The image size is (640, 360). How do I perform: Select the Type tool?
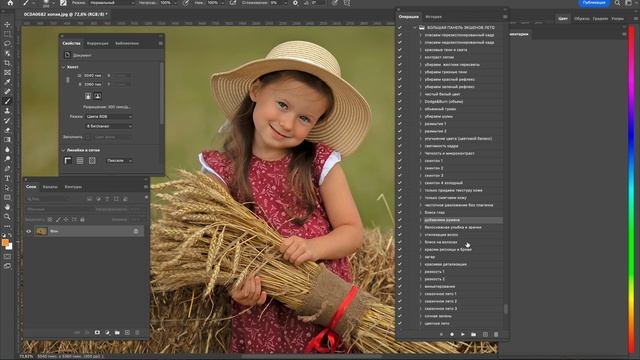7,178
